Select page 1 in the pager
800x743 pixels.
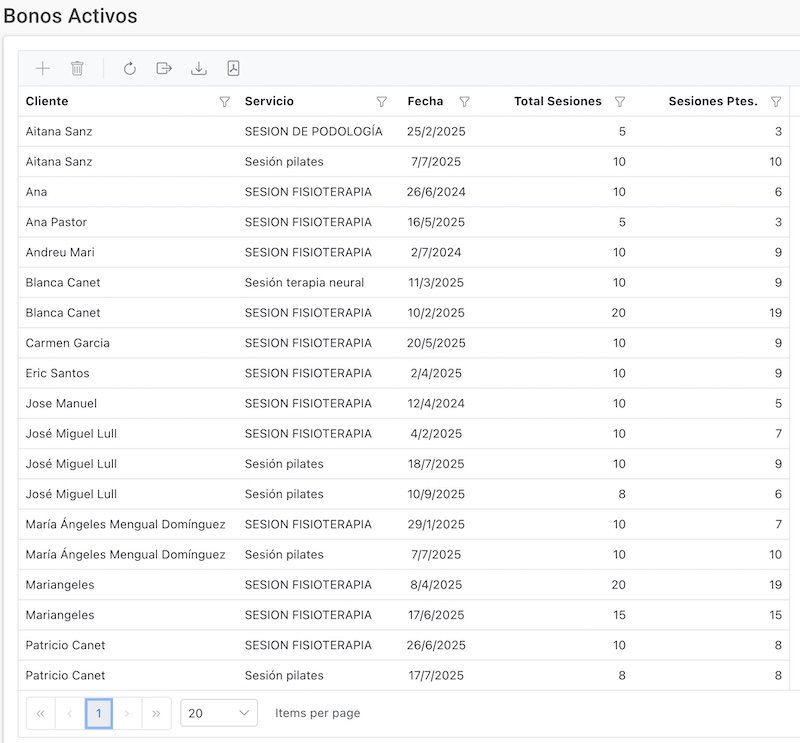pos(98,713)
